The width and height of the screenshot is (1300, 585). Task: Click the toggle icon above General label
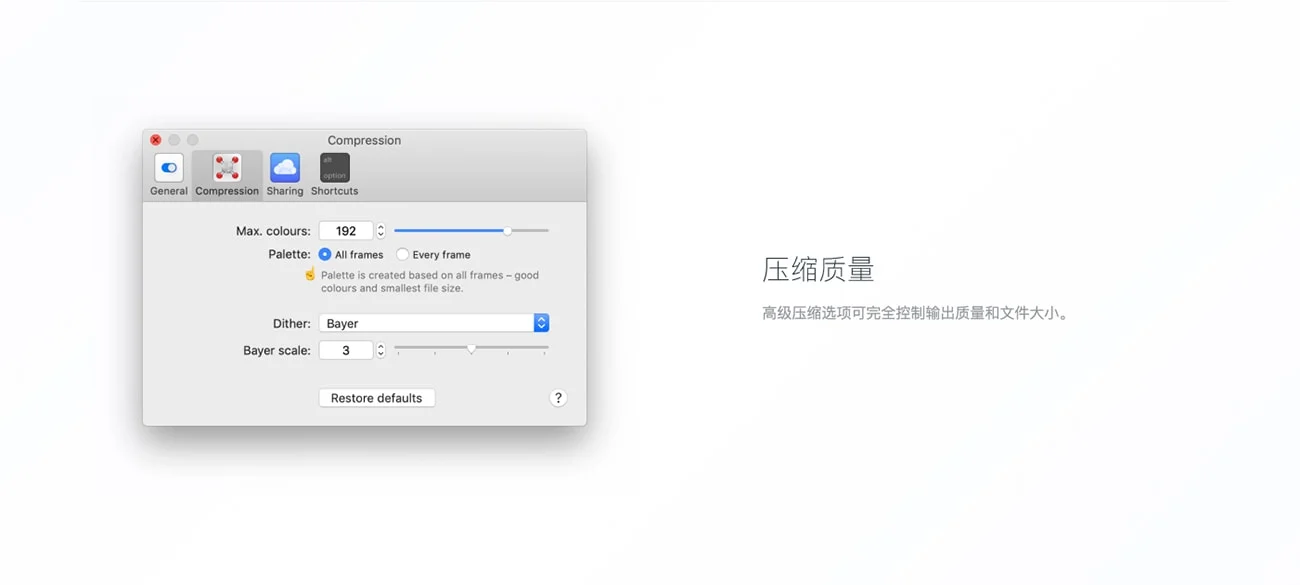coord(168,166)
